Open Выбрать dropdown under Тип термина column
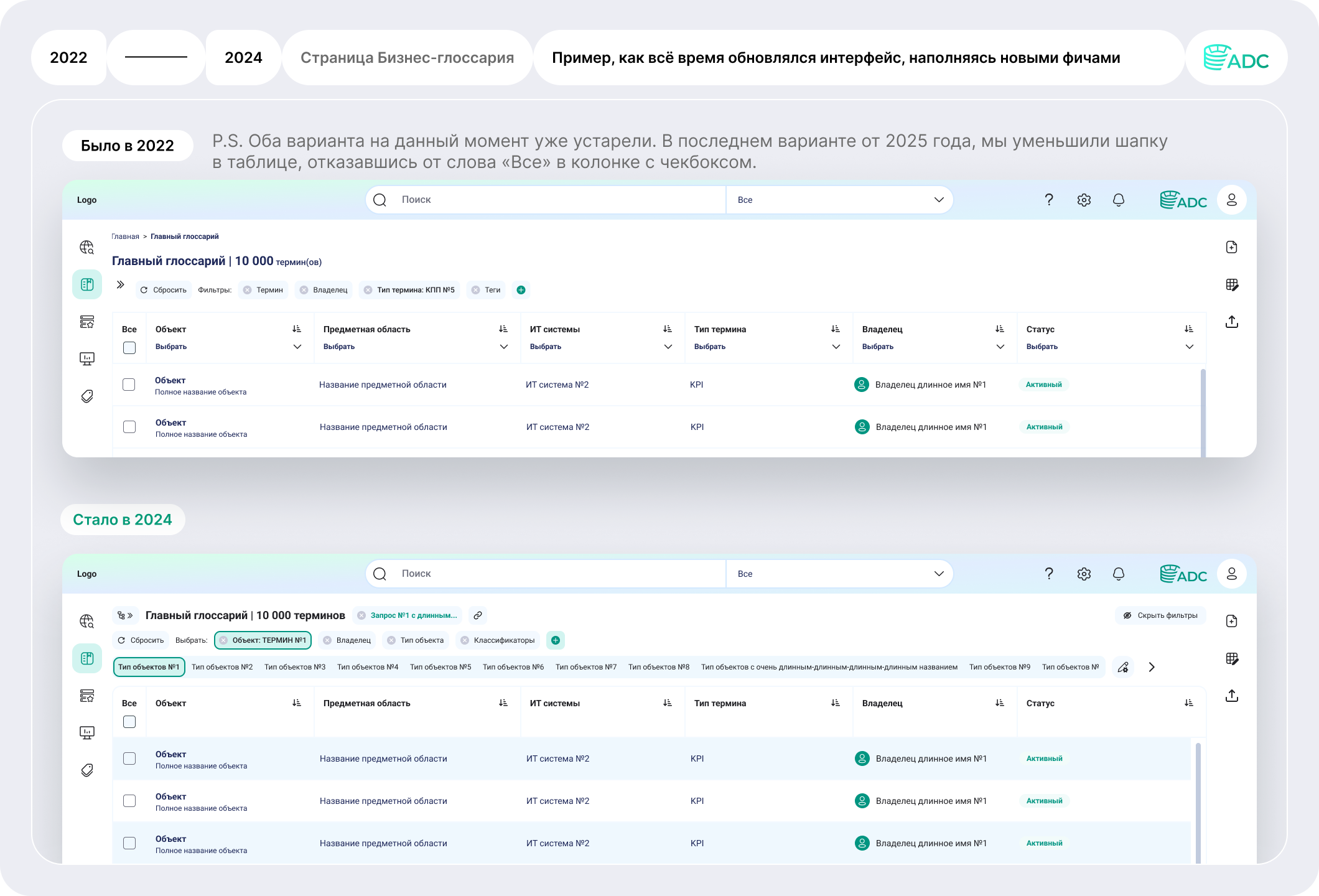This screenshot has width=1319, height=896. coord(767,347)
